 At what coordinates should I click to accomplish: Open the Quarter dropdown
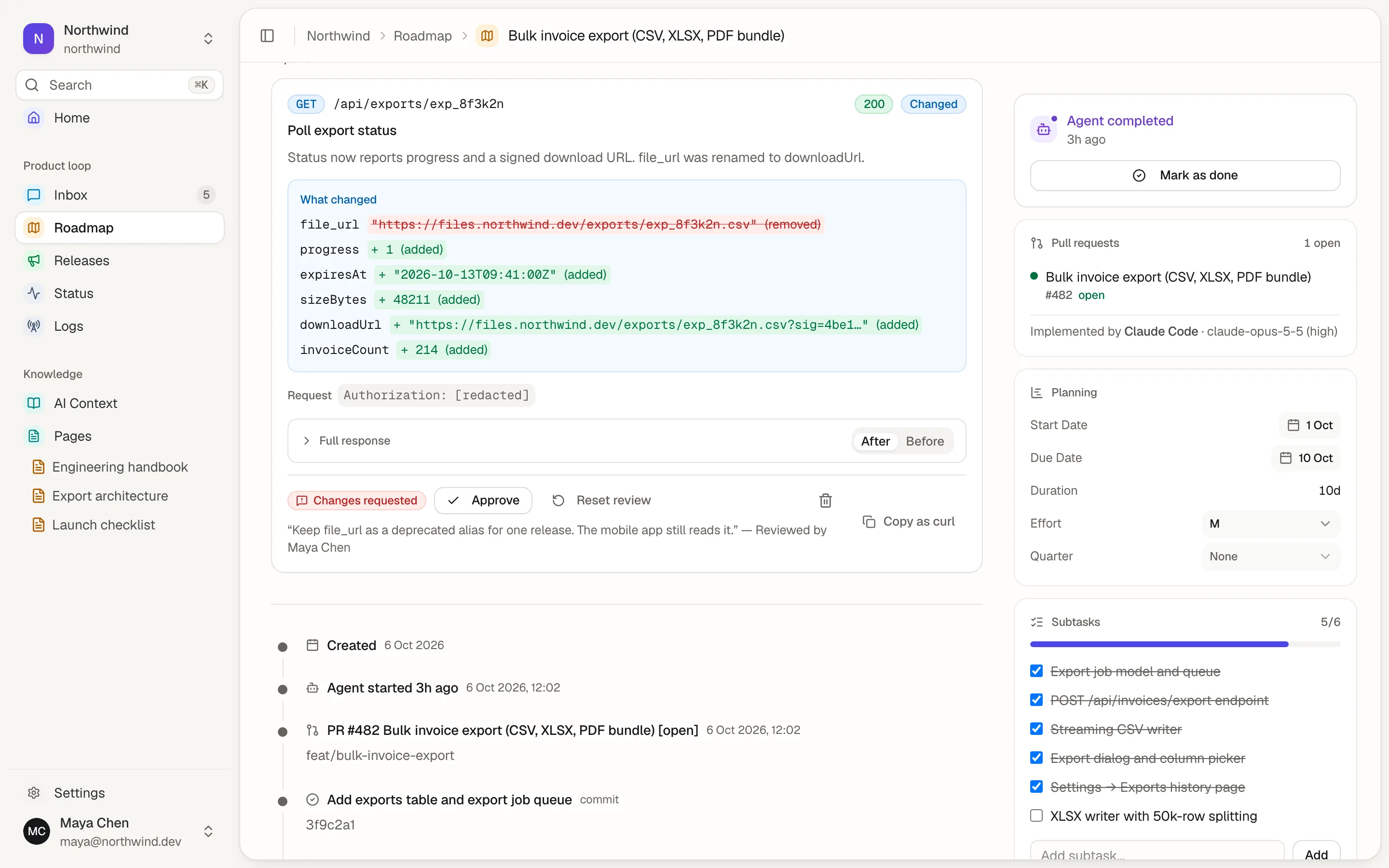coord(1271,556)
